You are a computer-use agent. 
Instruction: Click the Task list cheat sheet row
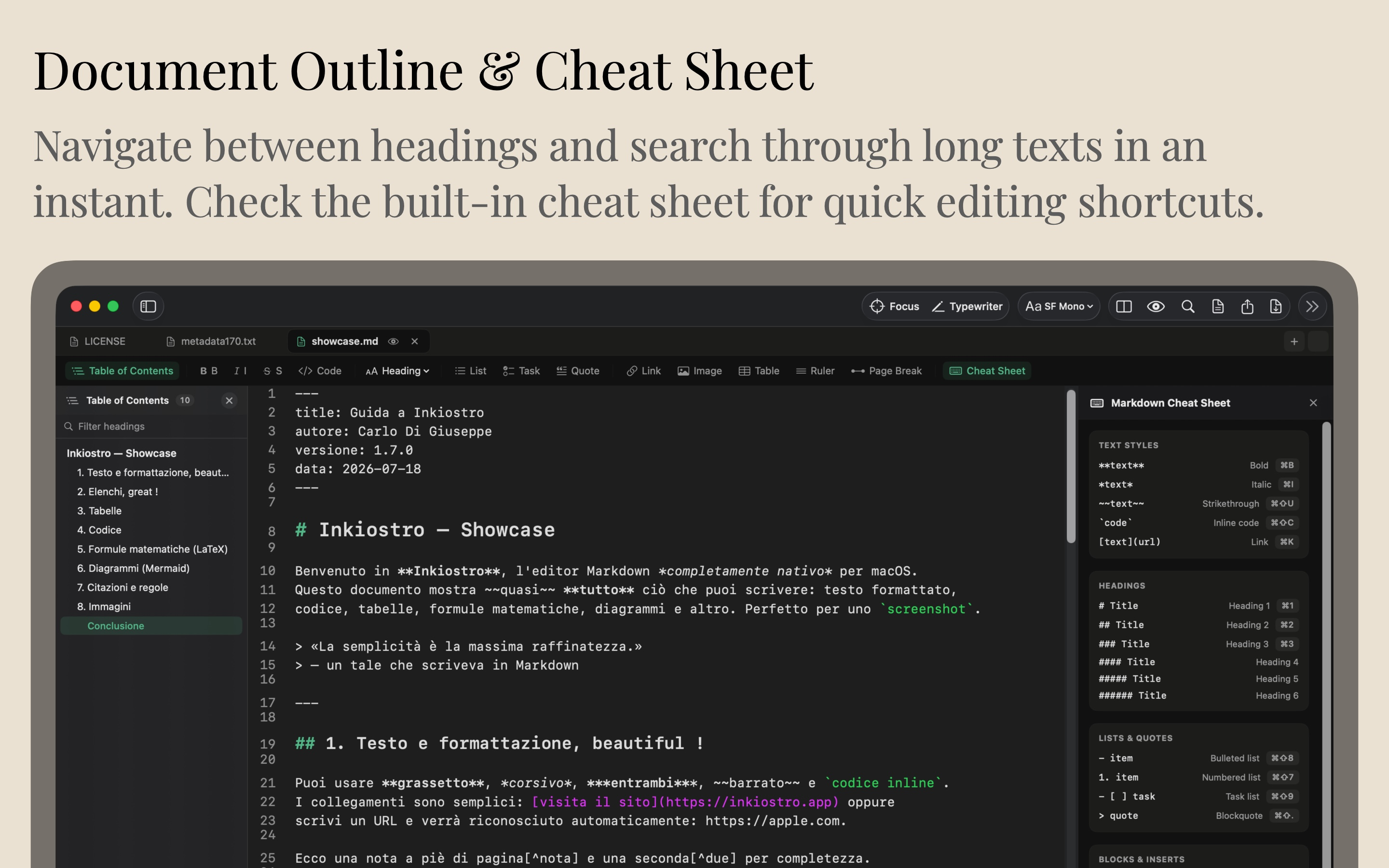[1198, 797]
